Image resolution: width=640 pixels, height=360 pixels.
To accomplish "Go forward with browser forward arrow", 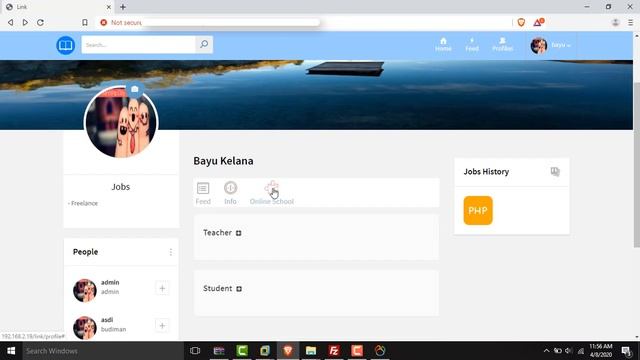I will click(x=25, y=22).
